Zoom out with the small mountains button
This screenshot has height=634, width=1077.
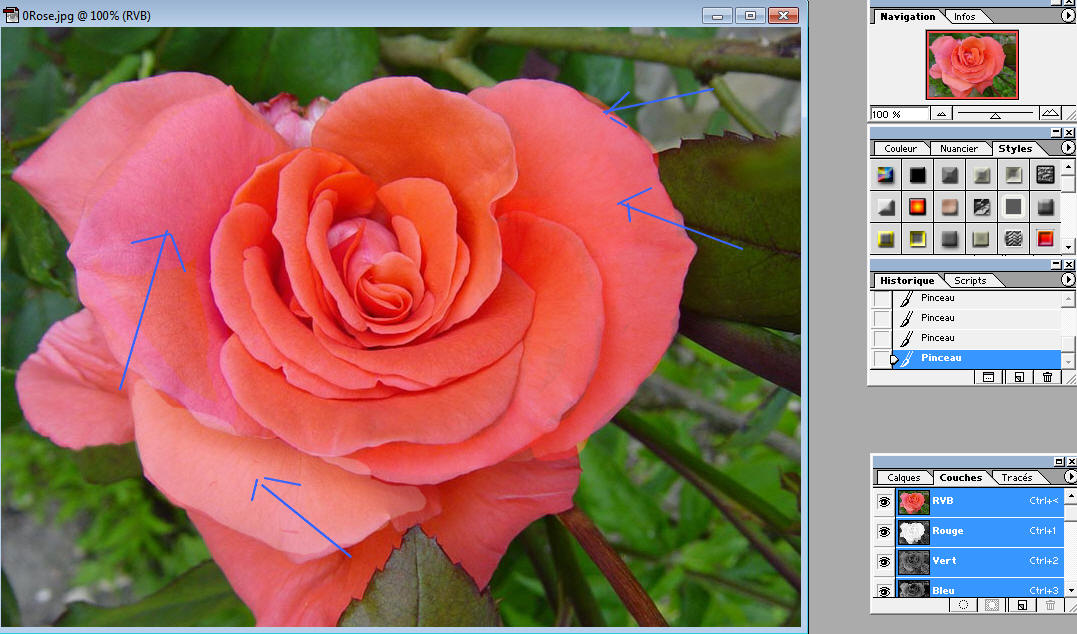[941, 114]
